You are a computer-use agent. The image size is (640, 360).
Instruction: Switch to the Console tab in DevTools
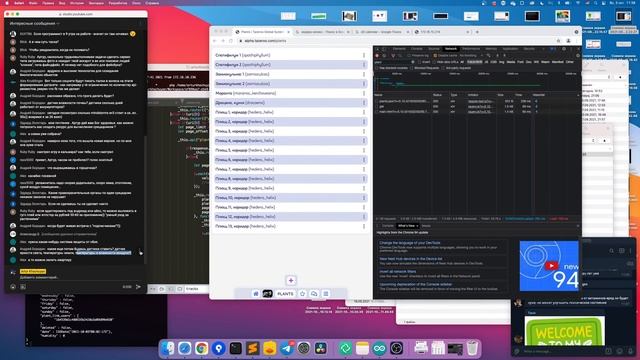pyautogui.click(x=417, y=49)
